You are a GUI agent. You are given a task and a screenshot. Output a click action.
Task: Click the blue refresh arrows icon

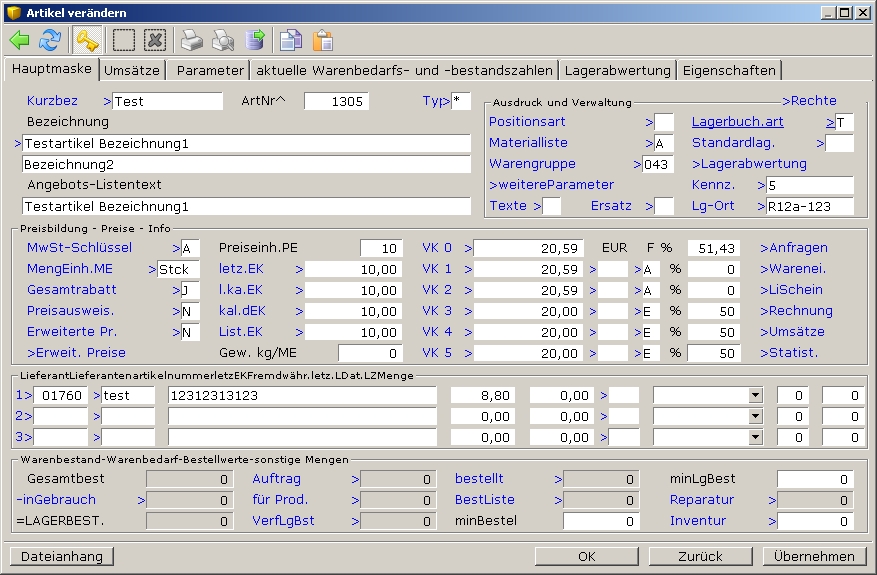49,40
